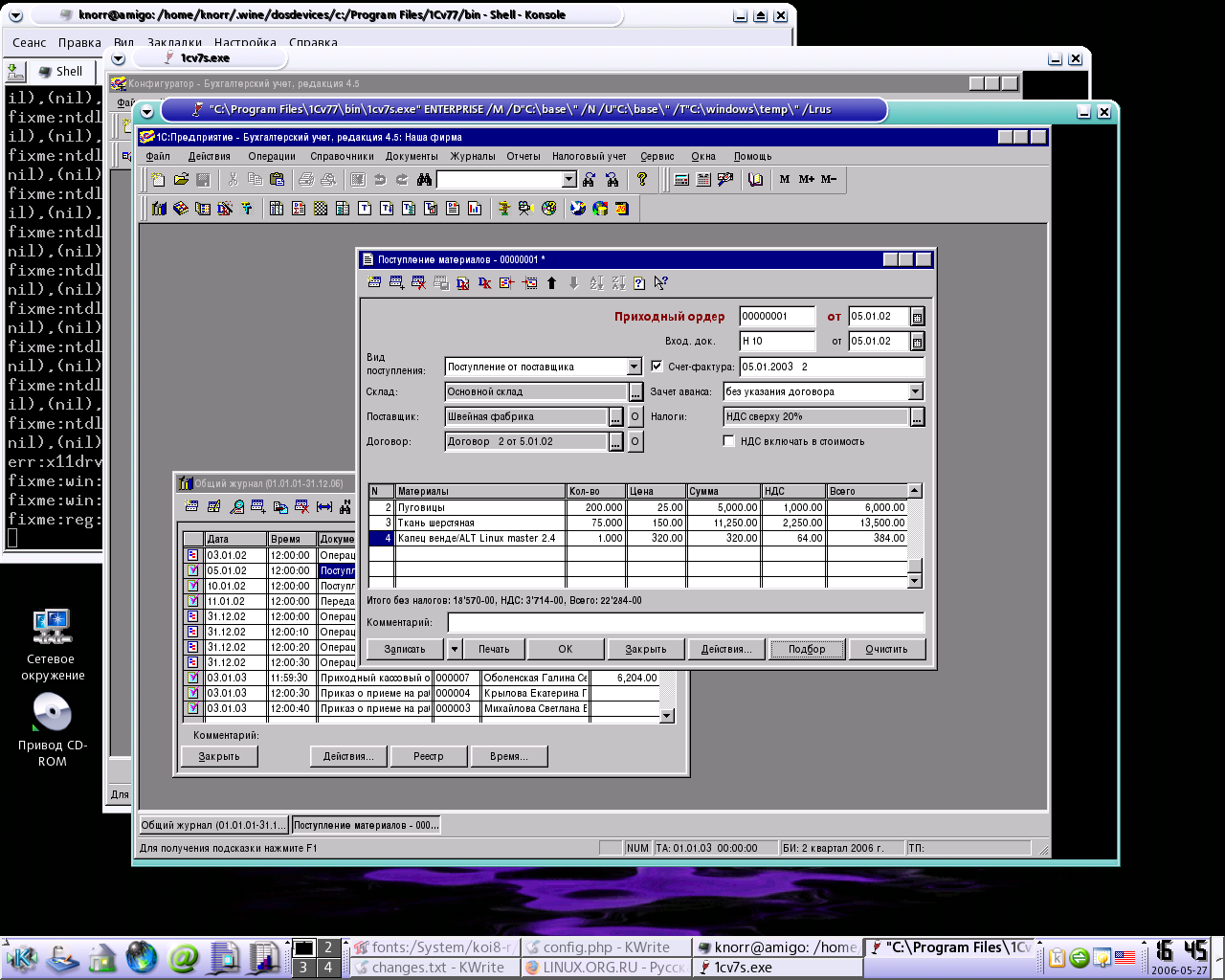Open the Операции menu
Image resolution: width=1225 pixels, height=980 pixels.
point(272,156)
